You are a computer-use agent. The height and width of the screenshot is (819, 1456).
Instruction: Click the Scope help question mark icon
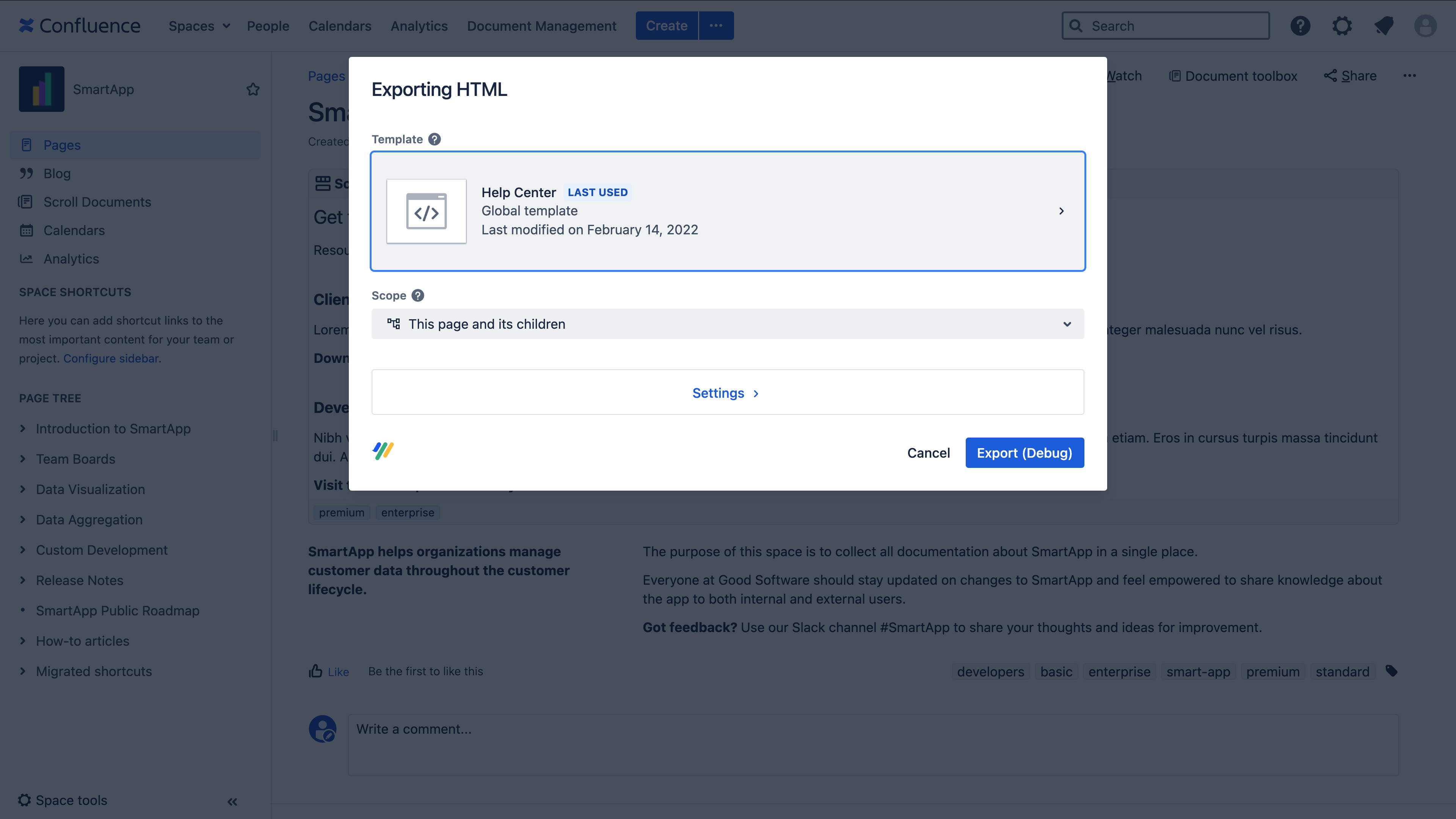pos(418,296)
